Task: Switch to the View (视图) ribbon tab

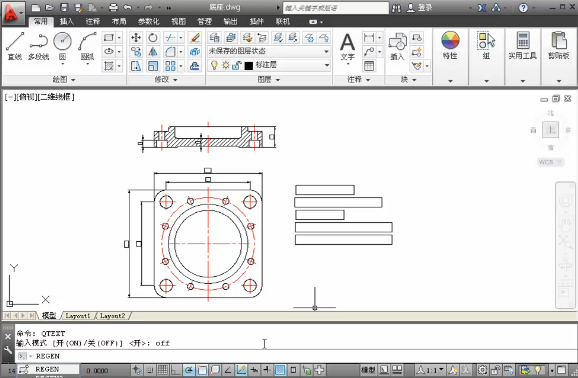Action: [178, 21]
